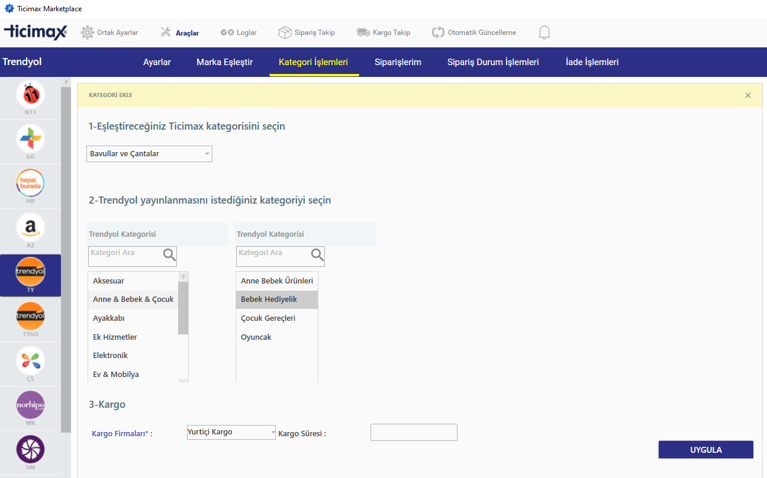
Task: Switch to the Marka Eşleştir tab
Action: (x=225, y=62)
